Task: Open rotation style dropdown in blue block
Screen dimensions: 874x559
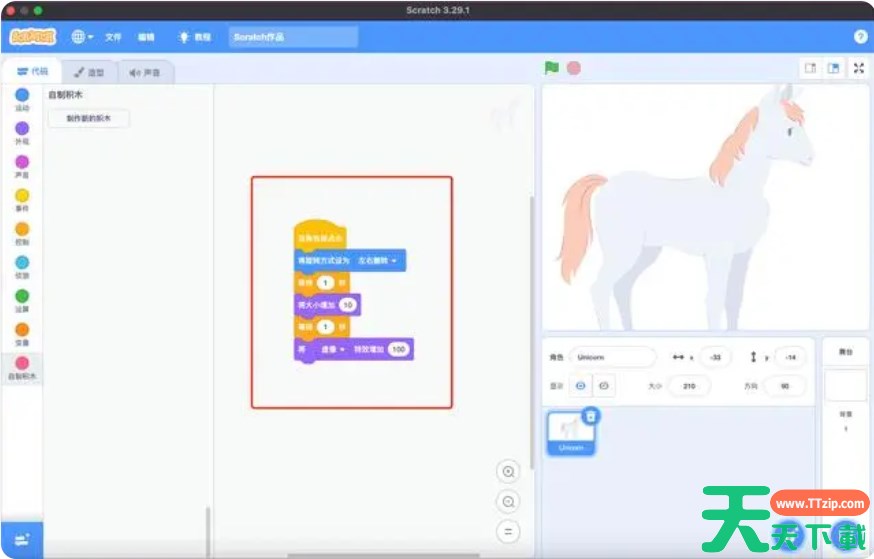Action: (x=377, y=260)
